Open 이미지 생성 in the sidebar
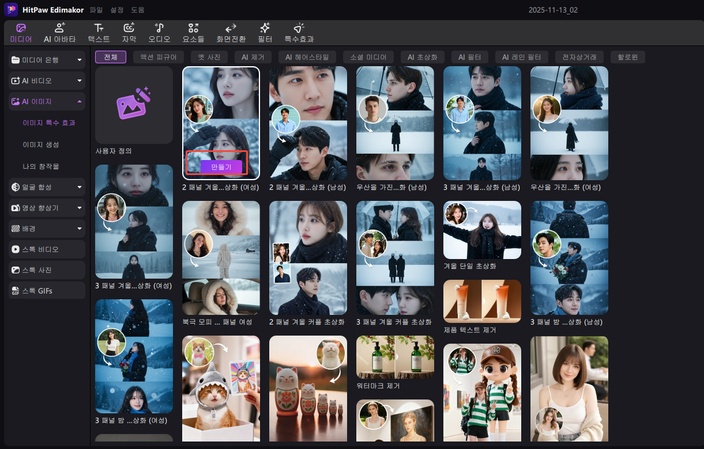This screenshot has height=449, width=704. (x=40, y=144)
